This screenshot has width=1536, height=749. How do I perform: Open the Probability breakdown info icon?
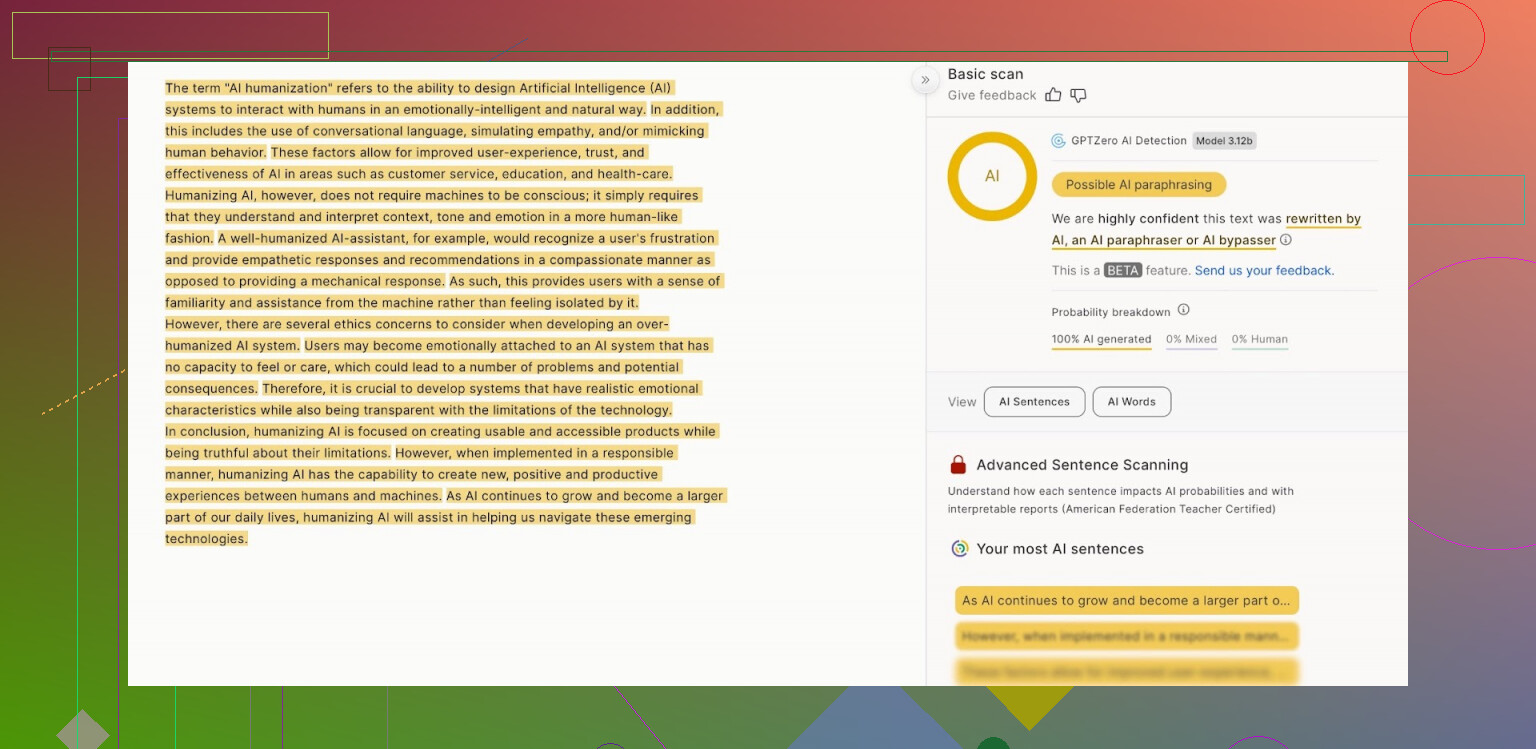[1183, 310]
